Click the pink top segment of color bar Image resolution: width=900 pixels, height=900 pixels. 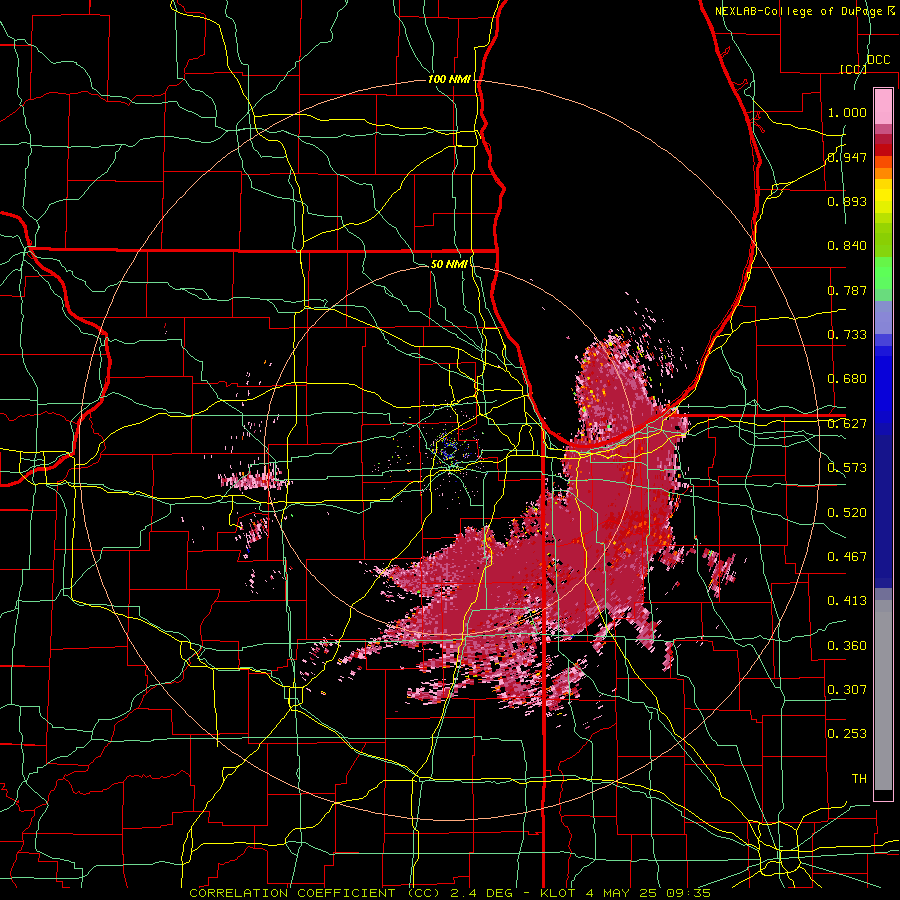tap(883, 106)
